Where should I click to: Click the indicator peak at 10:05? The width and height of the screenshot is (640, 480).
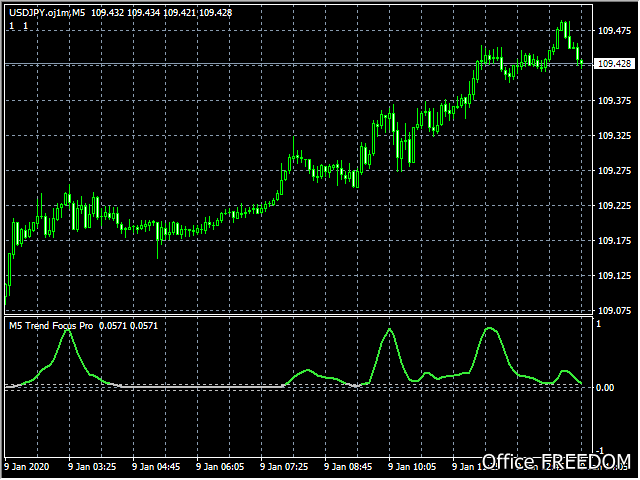389,330
